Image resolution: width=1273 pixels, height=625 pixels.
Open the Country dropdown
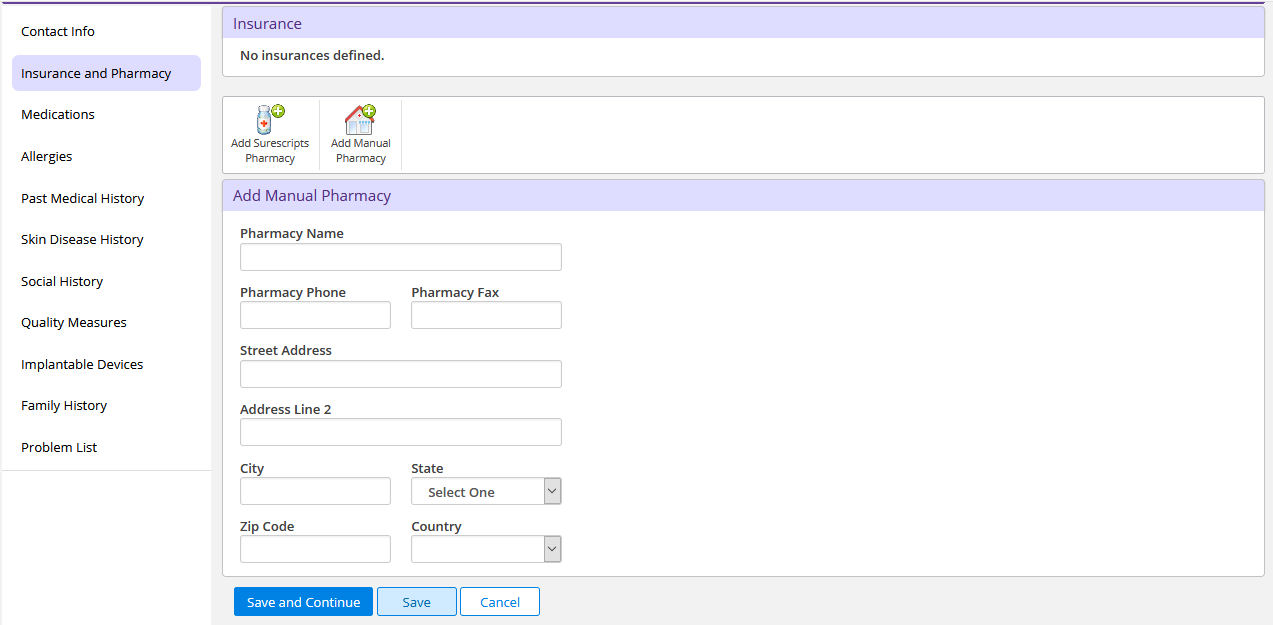click(486, 549)
